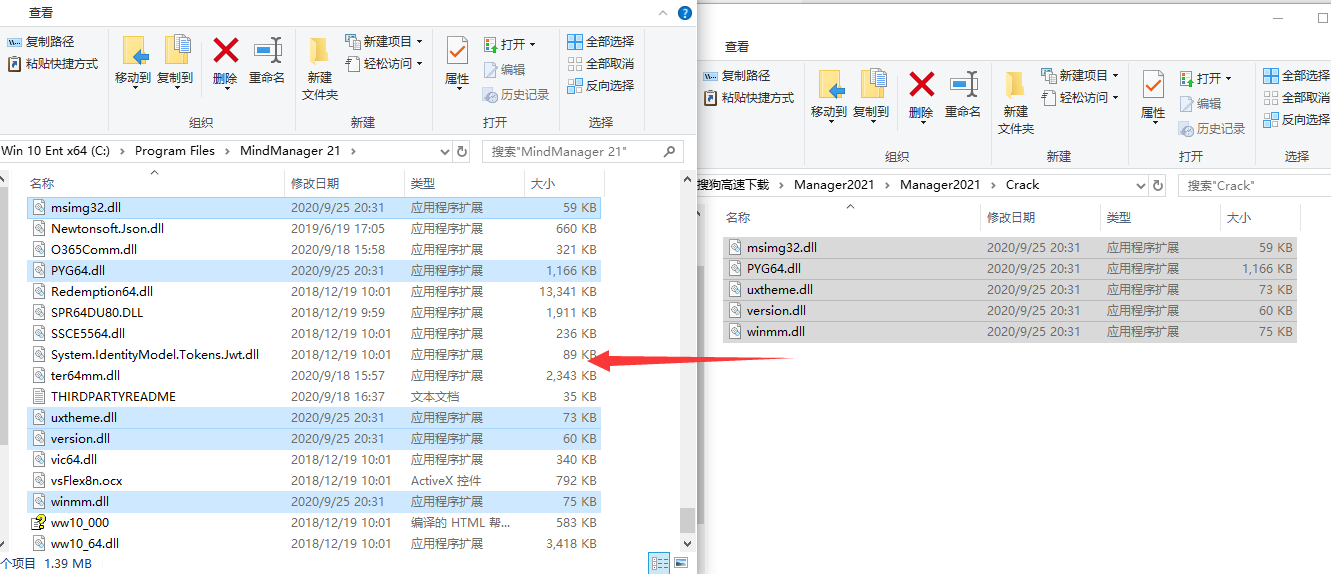Open the blue help question mark icon
1331x574 pixels.
click(x=685, y=13)
